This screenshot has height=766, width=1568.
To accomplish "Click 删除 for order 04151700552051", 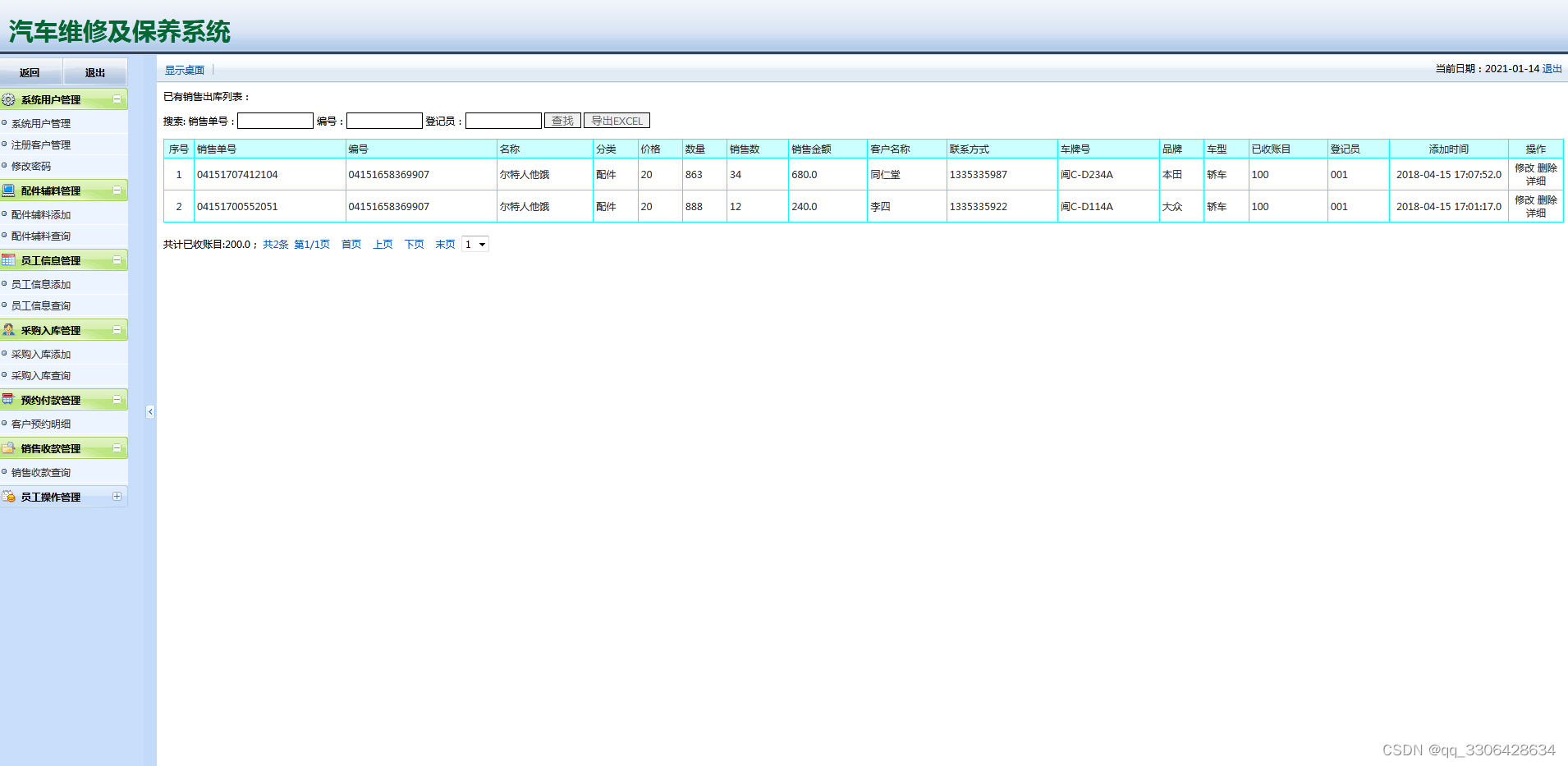I will click(x=1547, y=200).
